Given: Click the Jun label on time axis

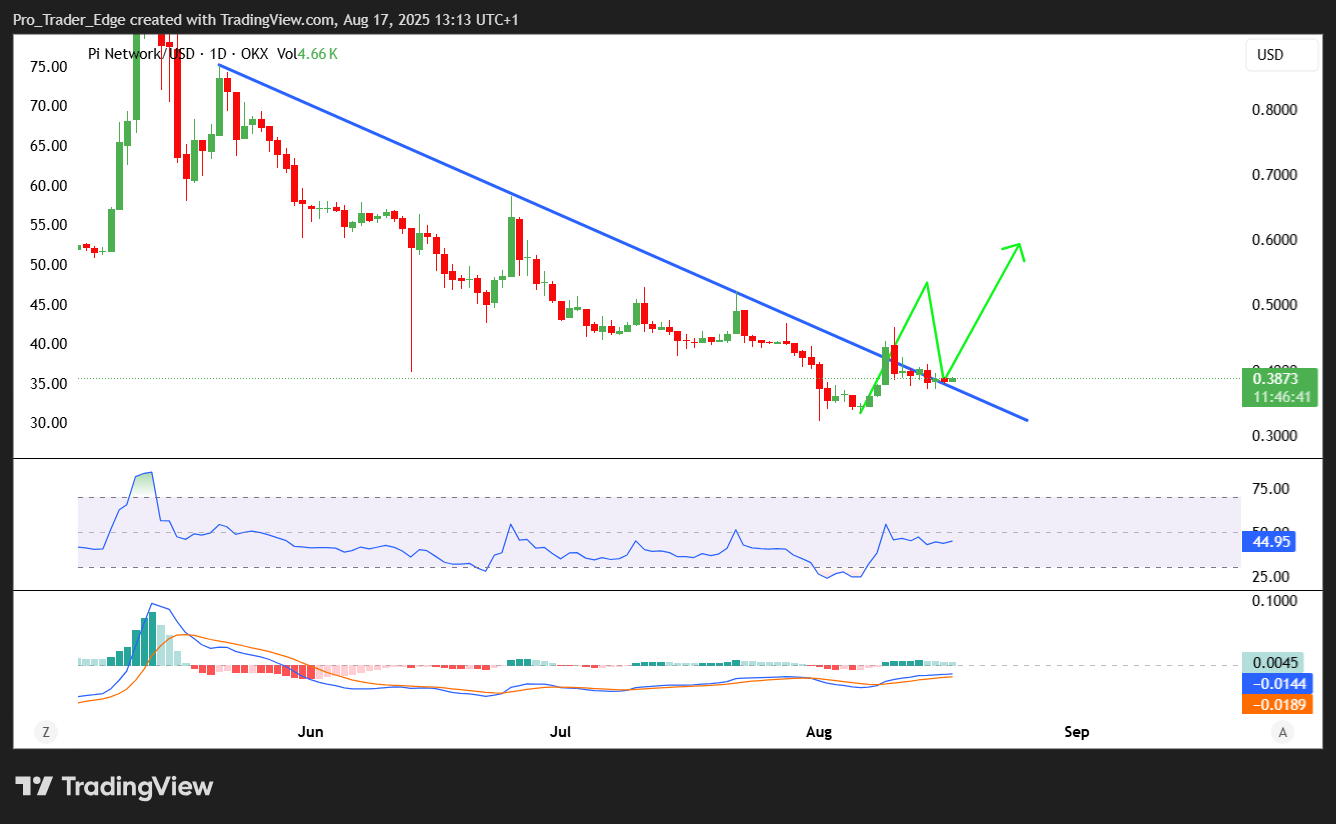Looking at the screenshot, I should click(311, 732).
